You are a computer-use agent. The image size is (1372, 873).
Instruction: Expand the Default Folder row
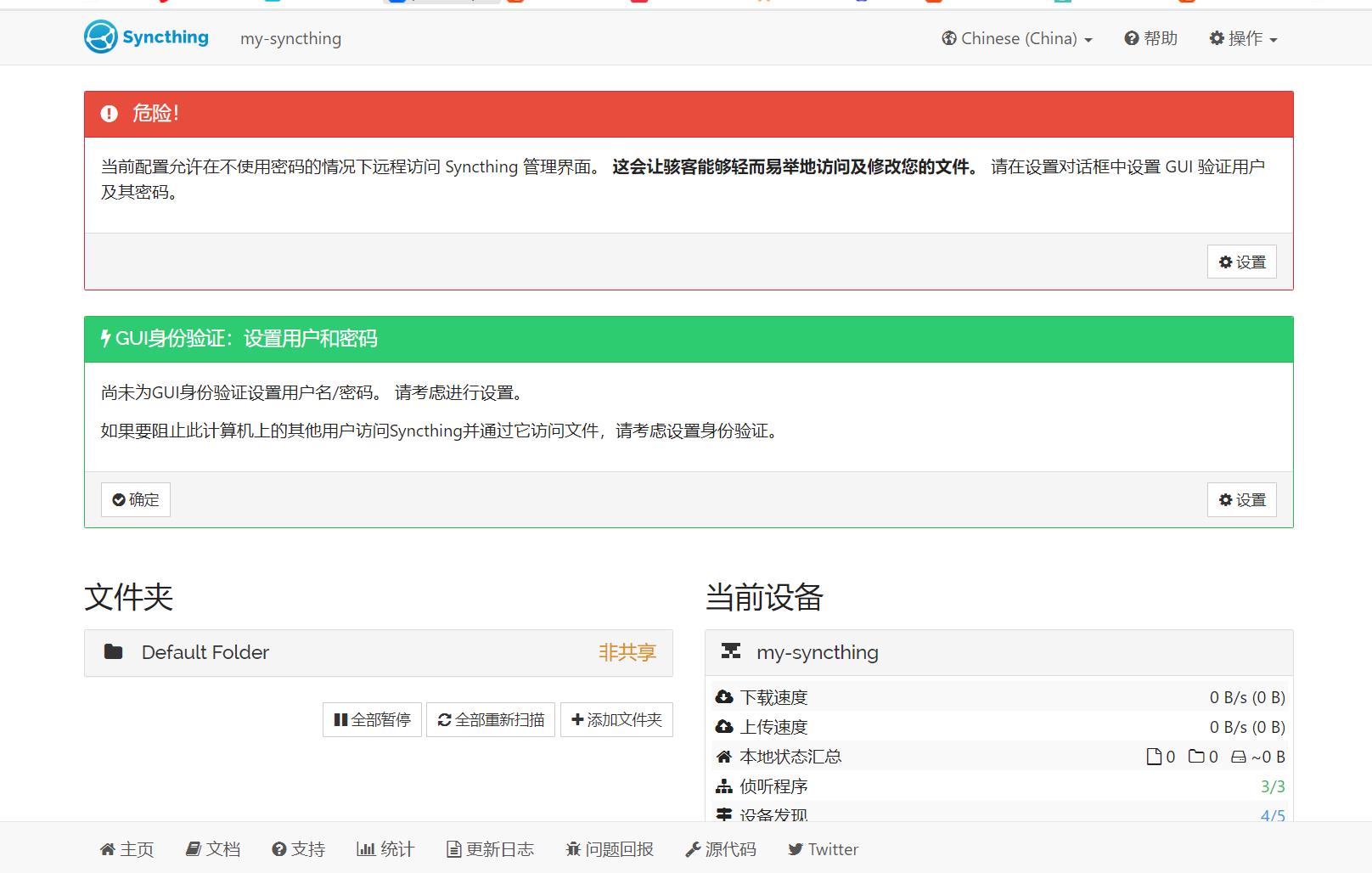[379, 652]
